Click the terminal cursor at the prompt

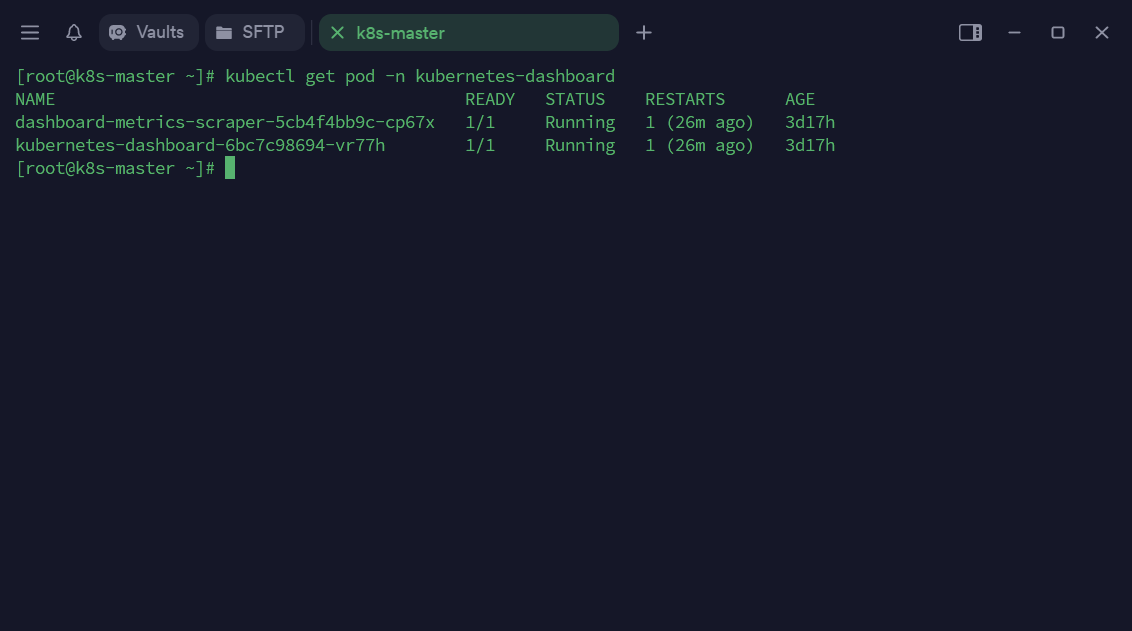(x=230, y=168)
